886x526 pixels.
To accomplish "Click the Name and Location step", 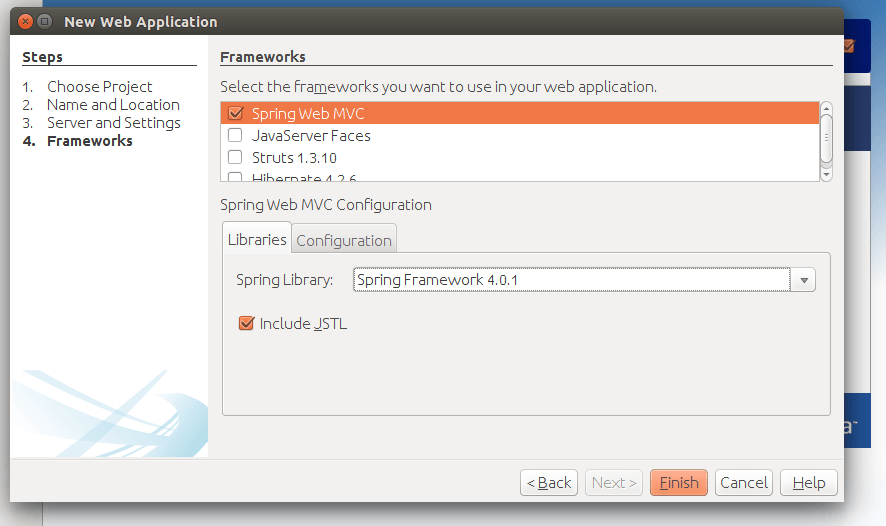I will point(113,105).
